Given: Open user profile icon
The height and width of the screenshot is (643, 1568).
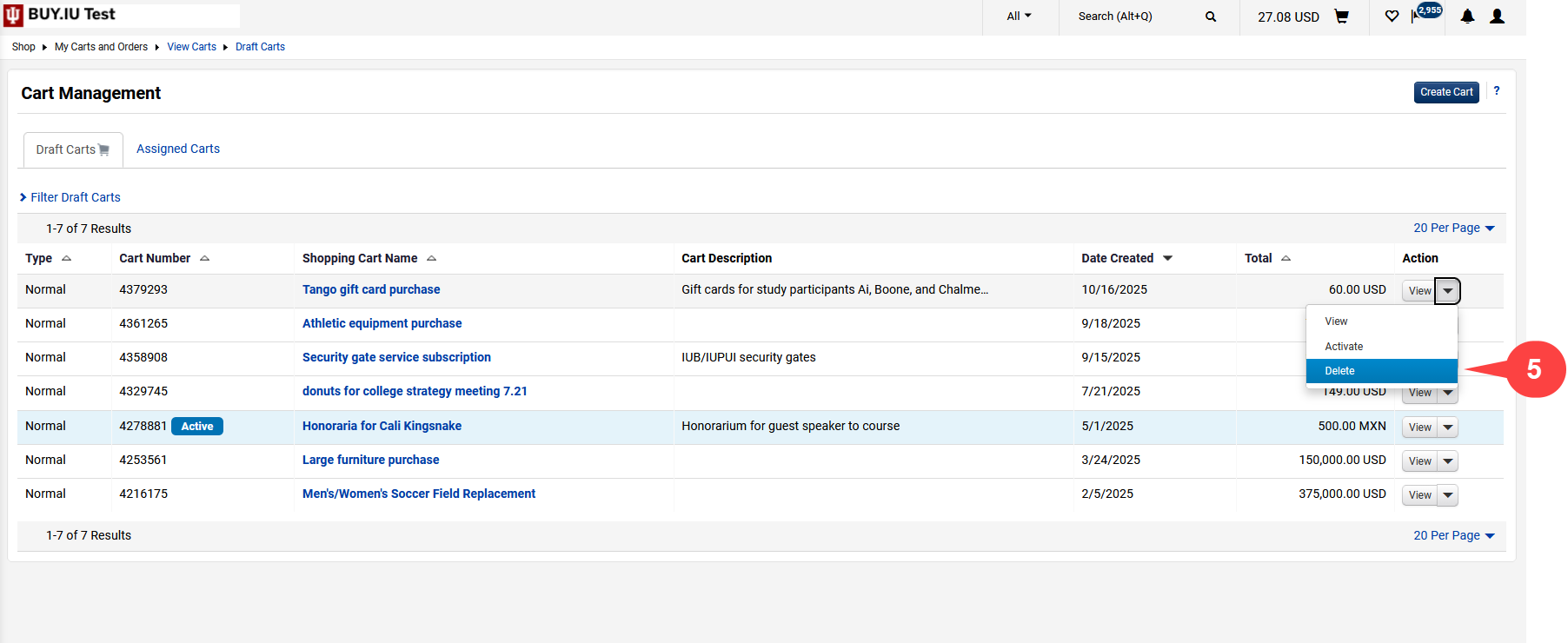Looking at the screenshot, I should coord(1497,17).
